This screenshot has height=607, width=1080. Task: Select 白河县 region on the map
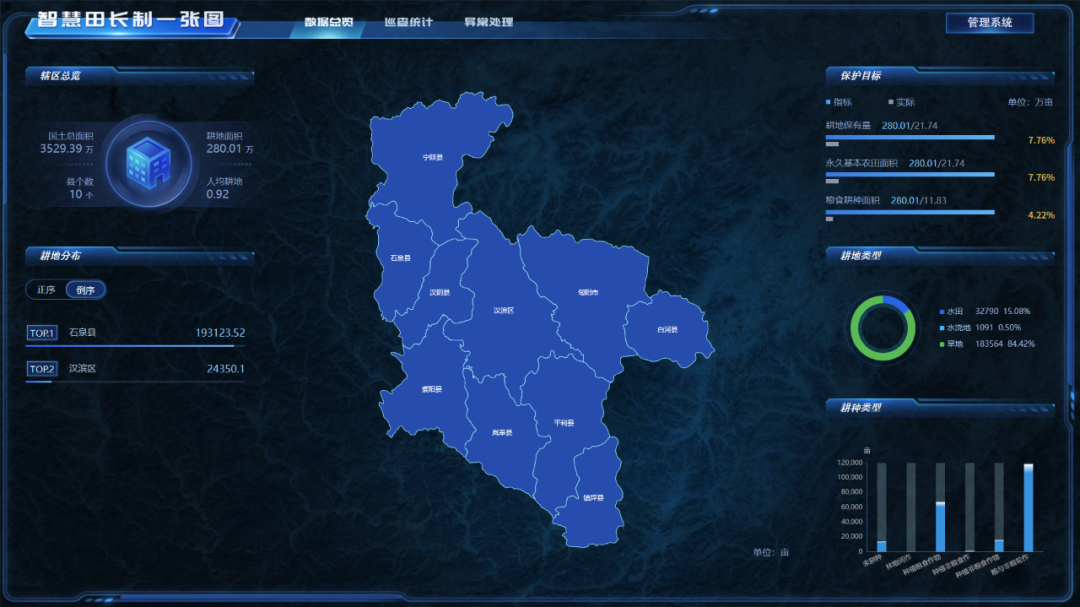pyautogui.click(x=667, y=329)
